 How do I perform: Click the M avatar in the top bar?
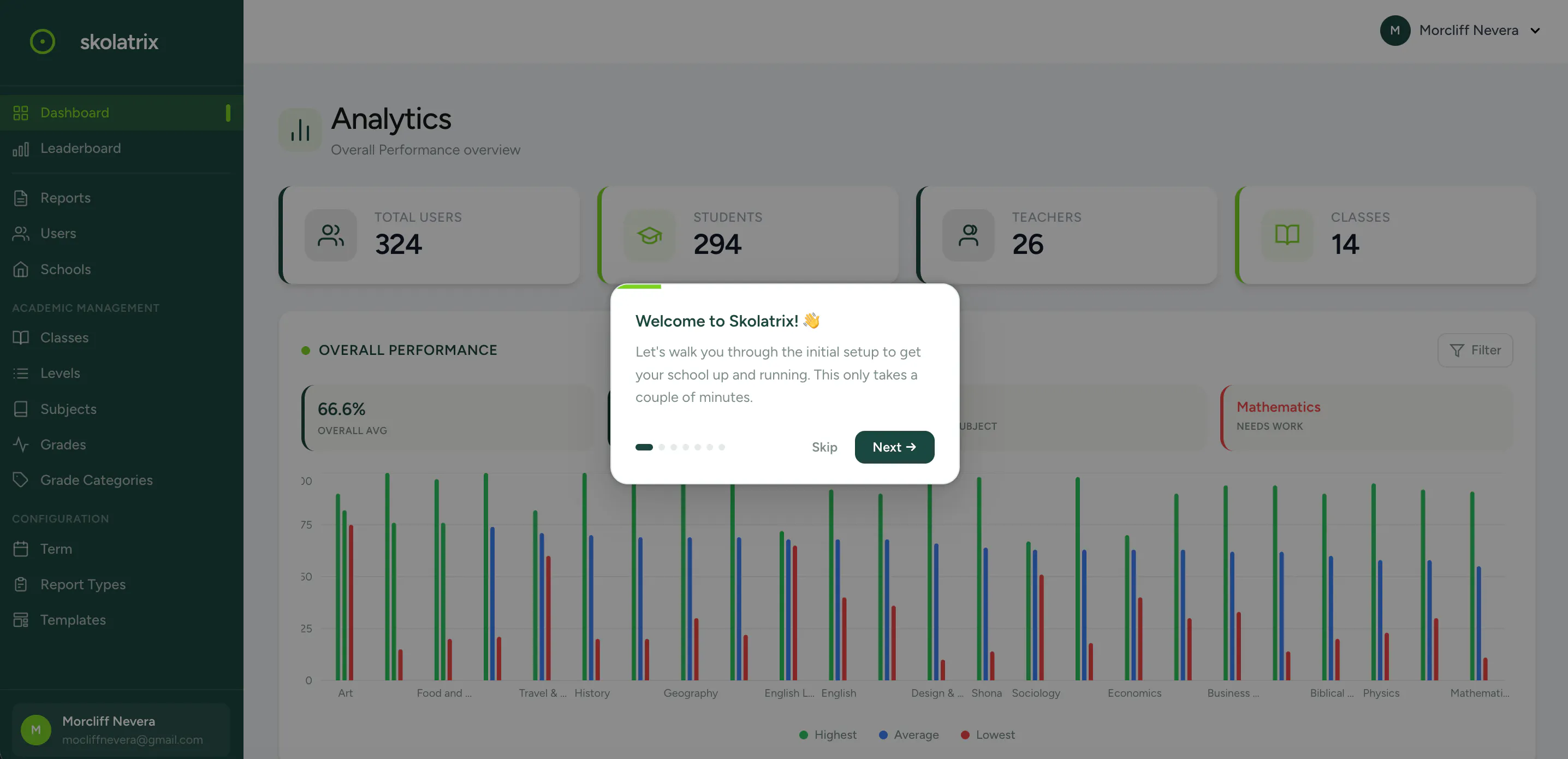[x=1395, y=31]
